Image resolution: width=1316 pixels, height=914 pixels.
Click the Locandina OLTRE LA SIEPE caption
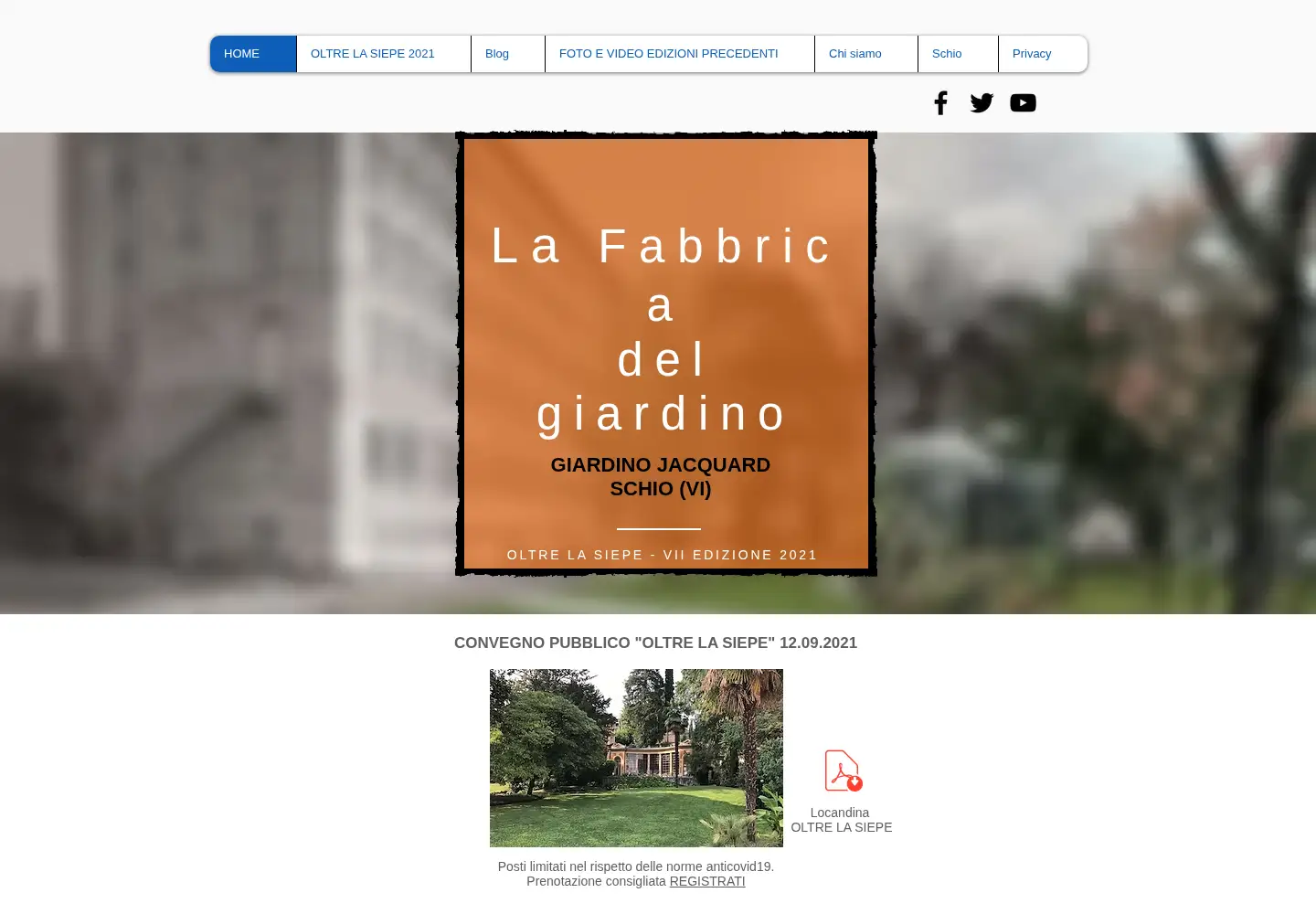coord(841,820)
